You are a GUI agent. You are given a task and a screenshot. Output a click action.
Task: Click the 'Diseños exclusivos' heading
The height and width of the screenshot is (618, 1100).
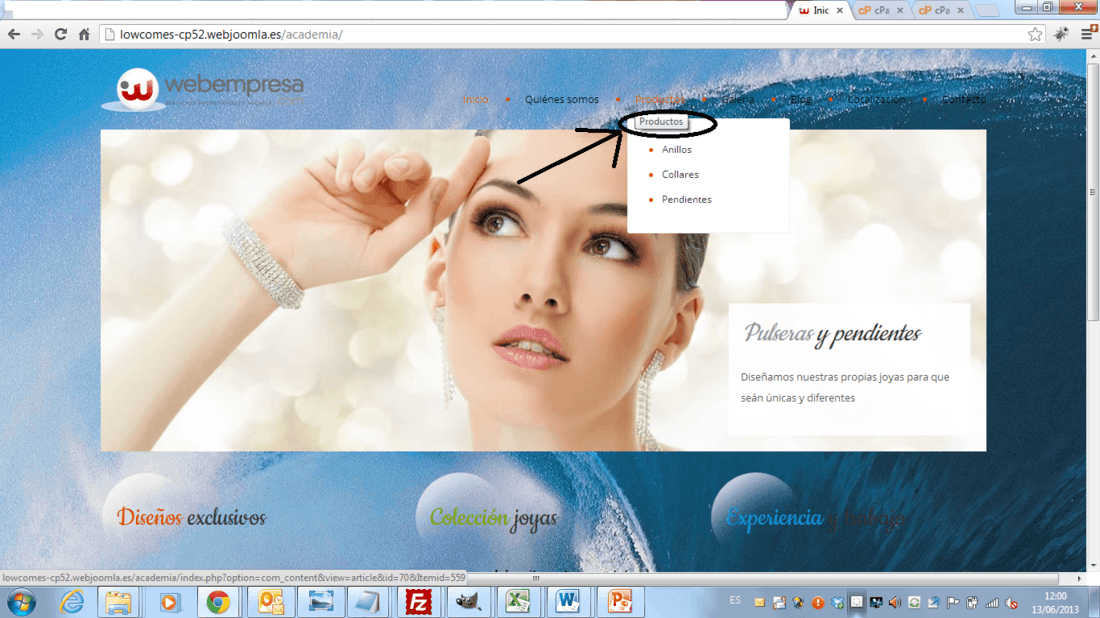point(191,518)
